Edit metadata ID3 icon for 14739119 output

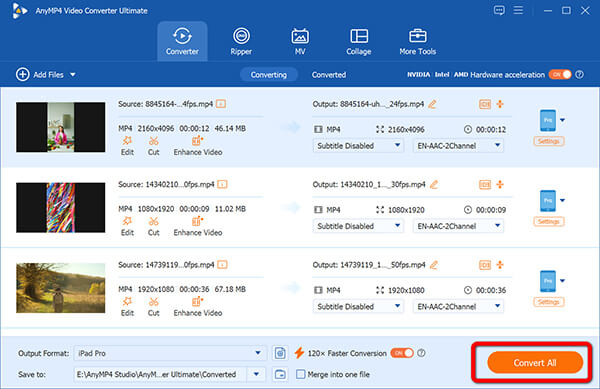point(485,265)
